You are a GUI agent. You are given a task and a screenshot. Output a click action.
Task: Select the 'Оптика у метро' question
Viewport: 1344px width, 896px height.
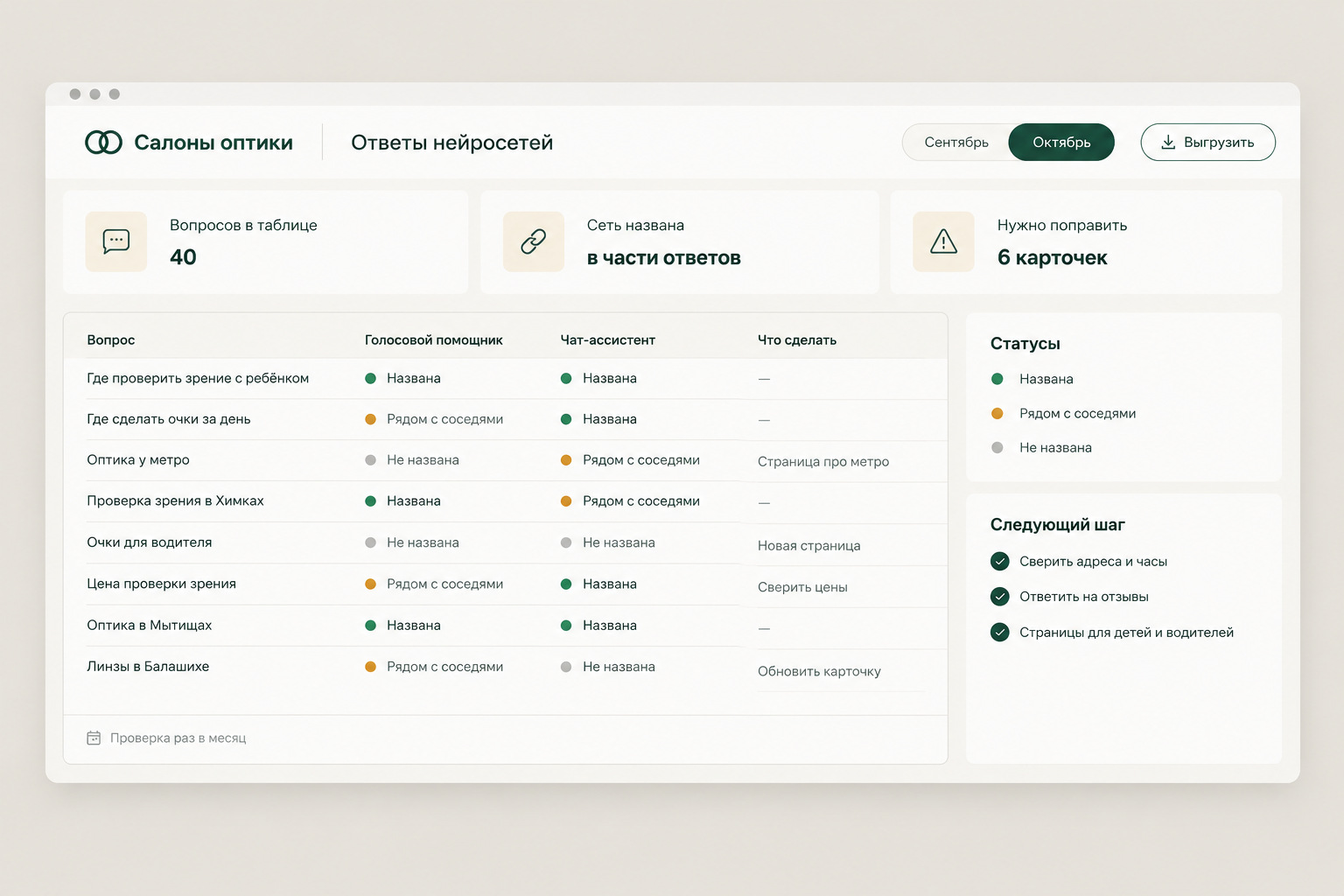pos(138,460)
